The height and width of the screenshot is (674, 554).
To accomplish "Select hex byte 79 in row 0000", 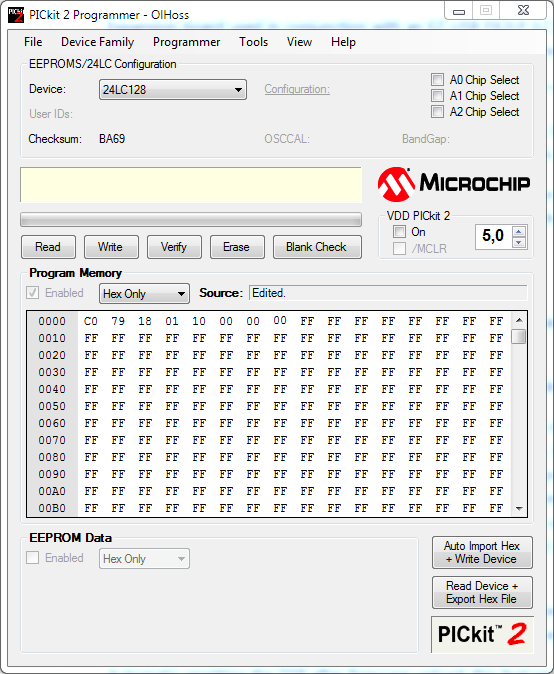I will 118,321.
